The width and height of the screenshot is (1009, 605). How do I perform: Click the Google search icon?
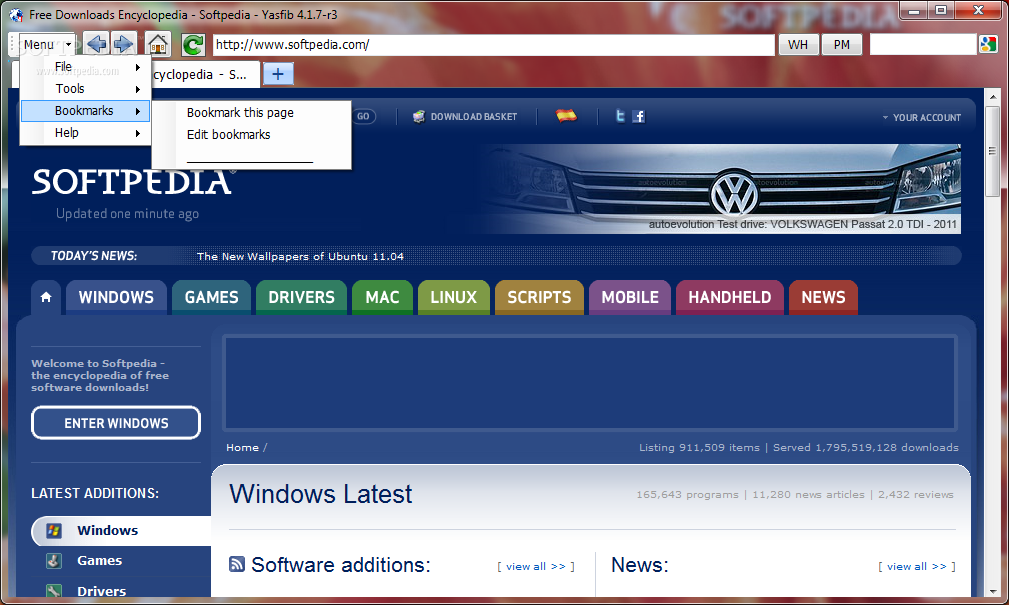point(988,44)
